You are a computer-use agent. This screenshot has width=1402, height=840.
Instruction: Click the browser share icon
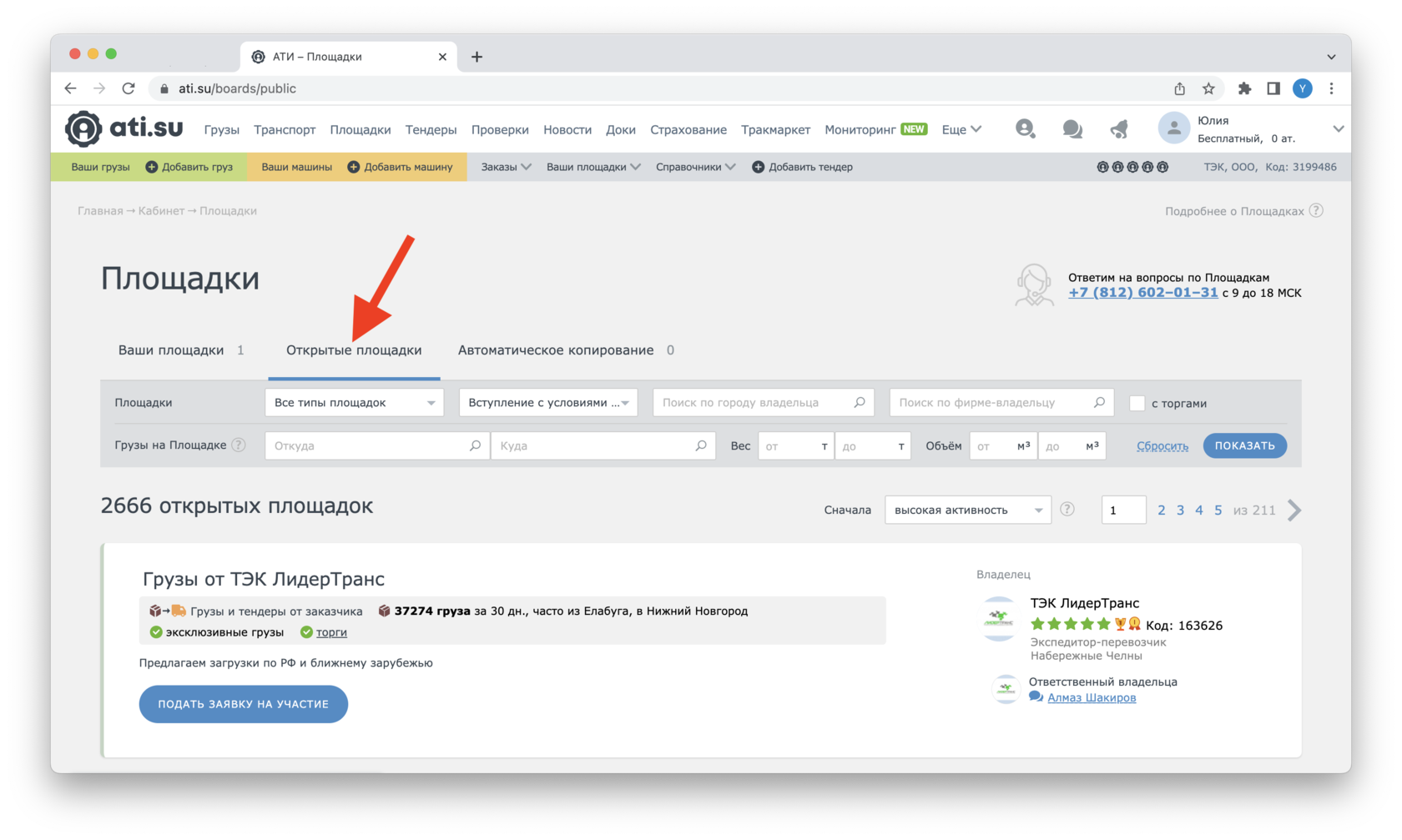1179,88
